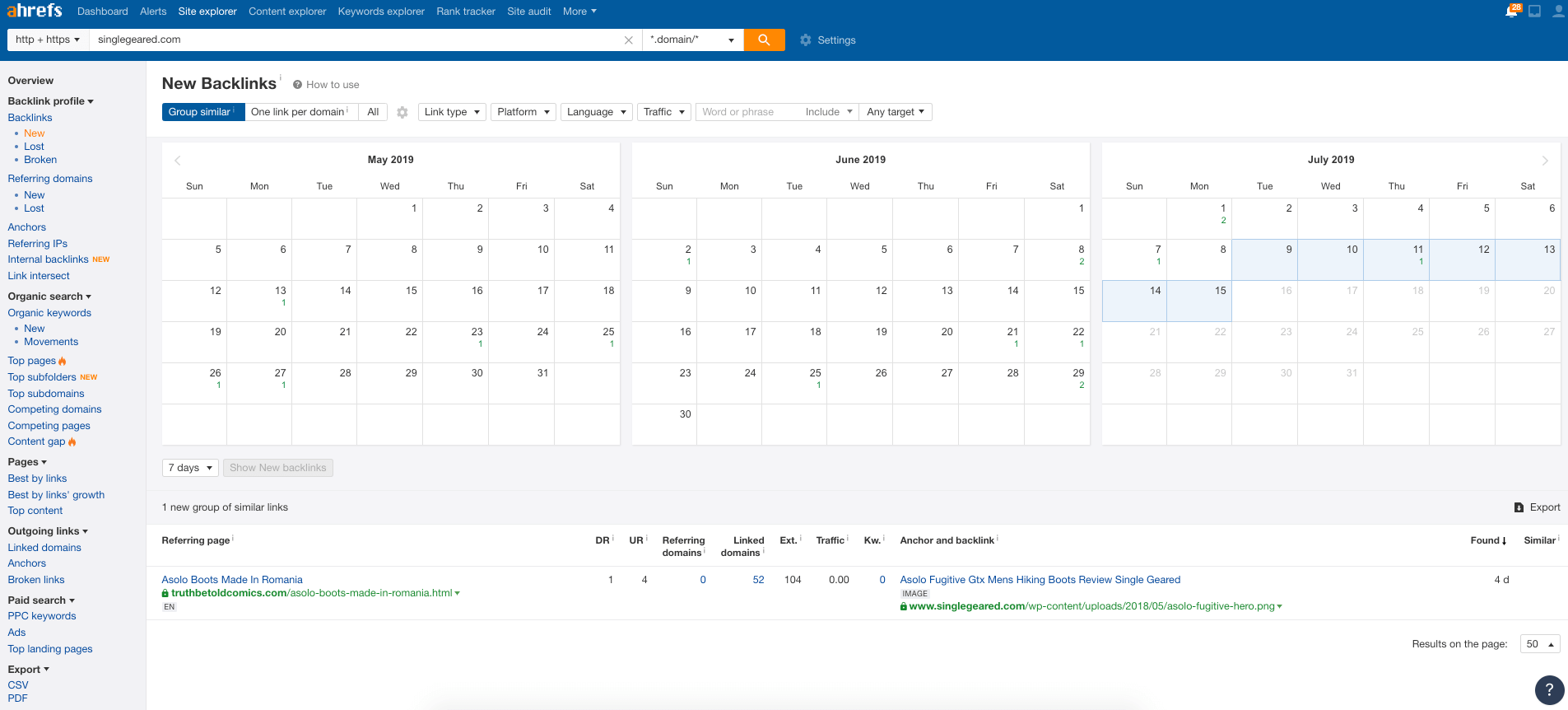Open the Language filter
This screenshot has height=710, width=1568.
597,112
